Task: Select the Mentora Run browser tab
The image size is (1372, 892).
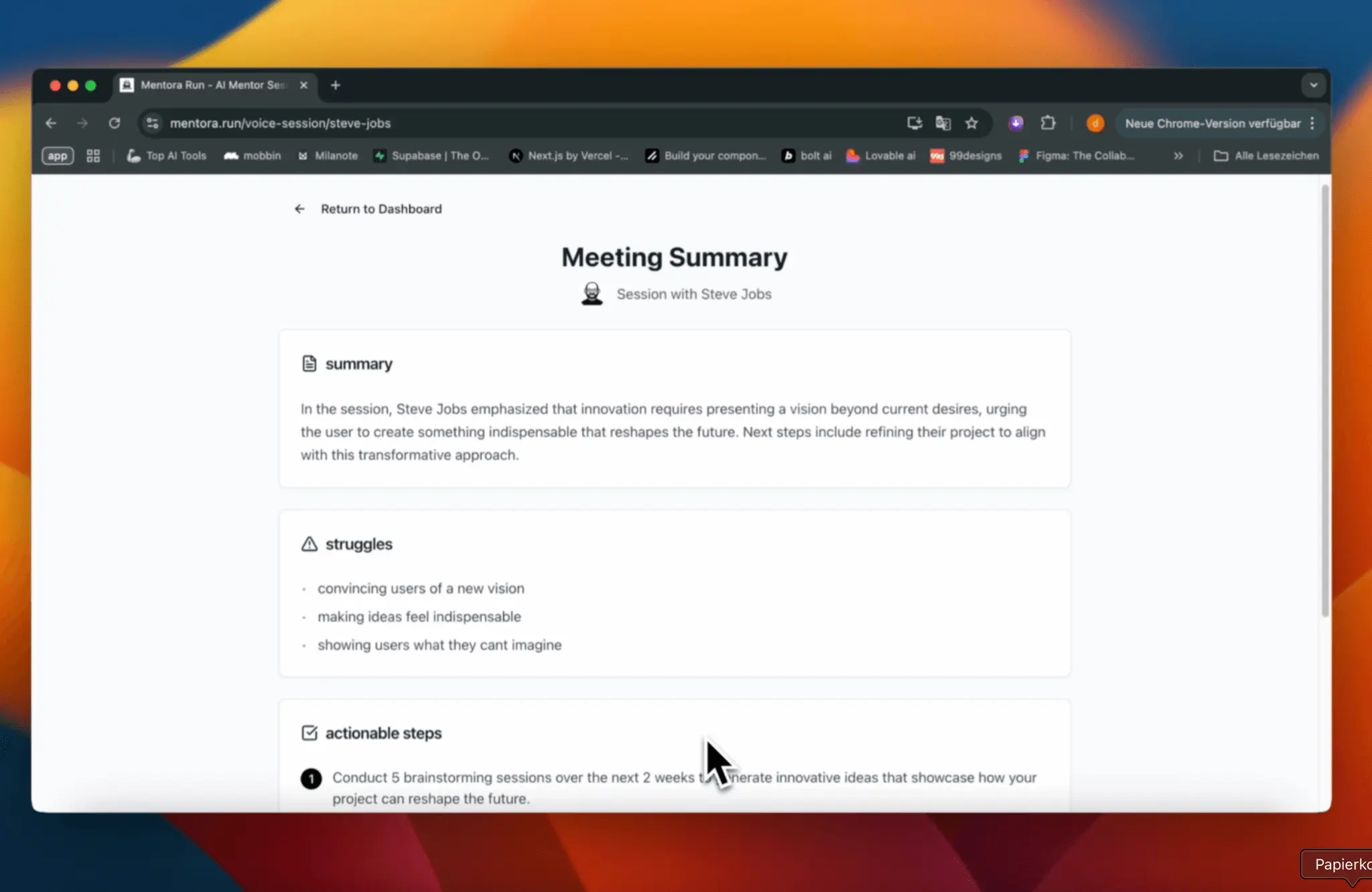Action: click(x=214, y=85)
